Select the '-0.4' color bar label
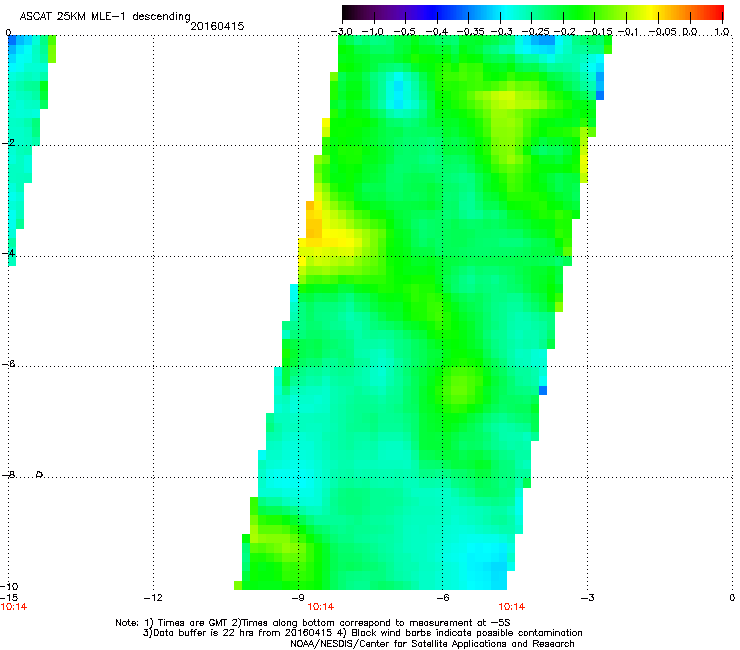Image resolution: width=740 pixels, height=650 pixels. pyautogui.click(x=437, y=32)
